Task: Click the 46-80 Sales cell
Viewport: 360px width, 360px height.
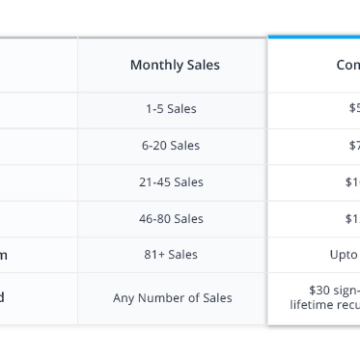Action: (x=172, y=219)
